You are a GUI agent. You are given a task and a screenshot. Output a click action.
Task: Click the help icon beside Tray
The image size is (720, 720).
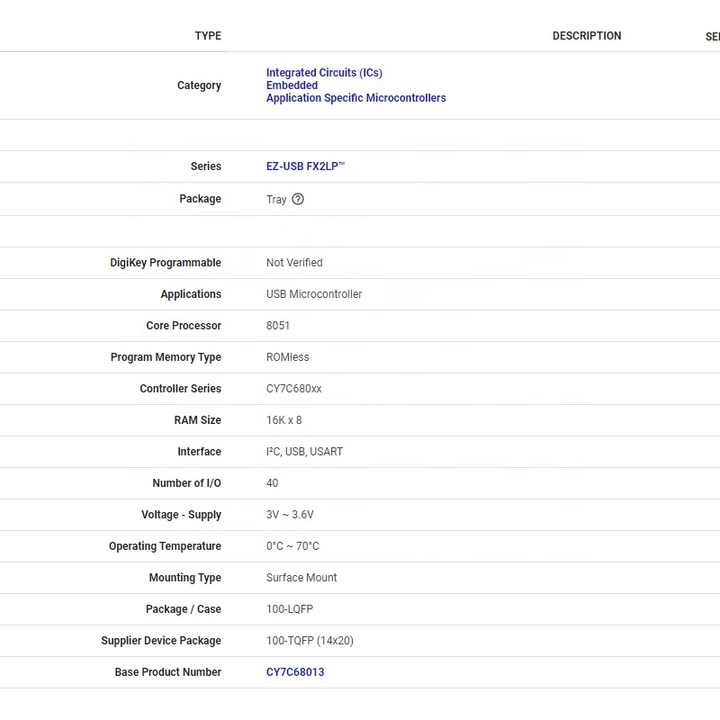point(297,199)
